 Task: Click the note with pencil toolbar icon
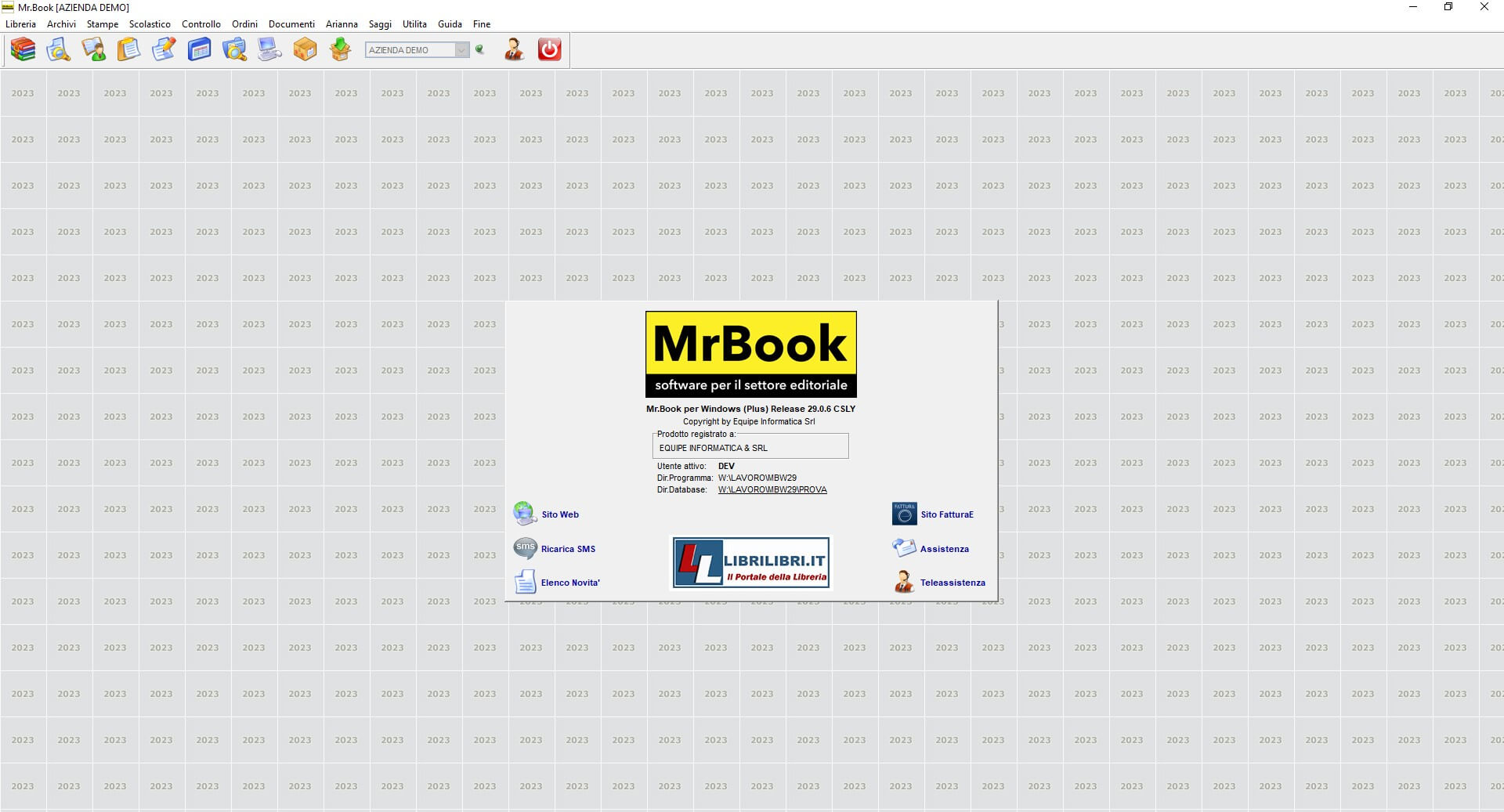click(x=164, y=49)
